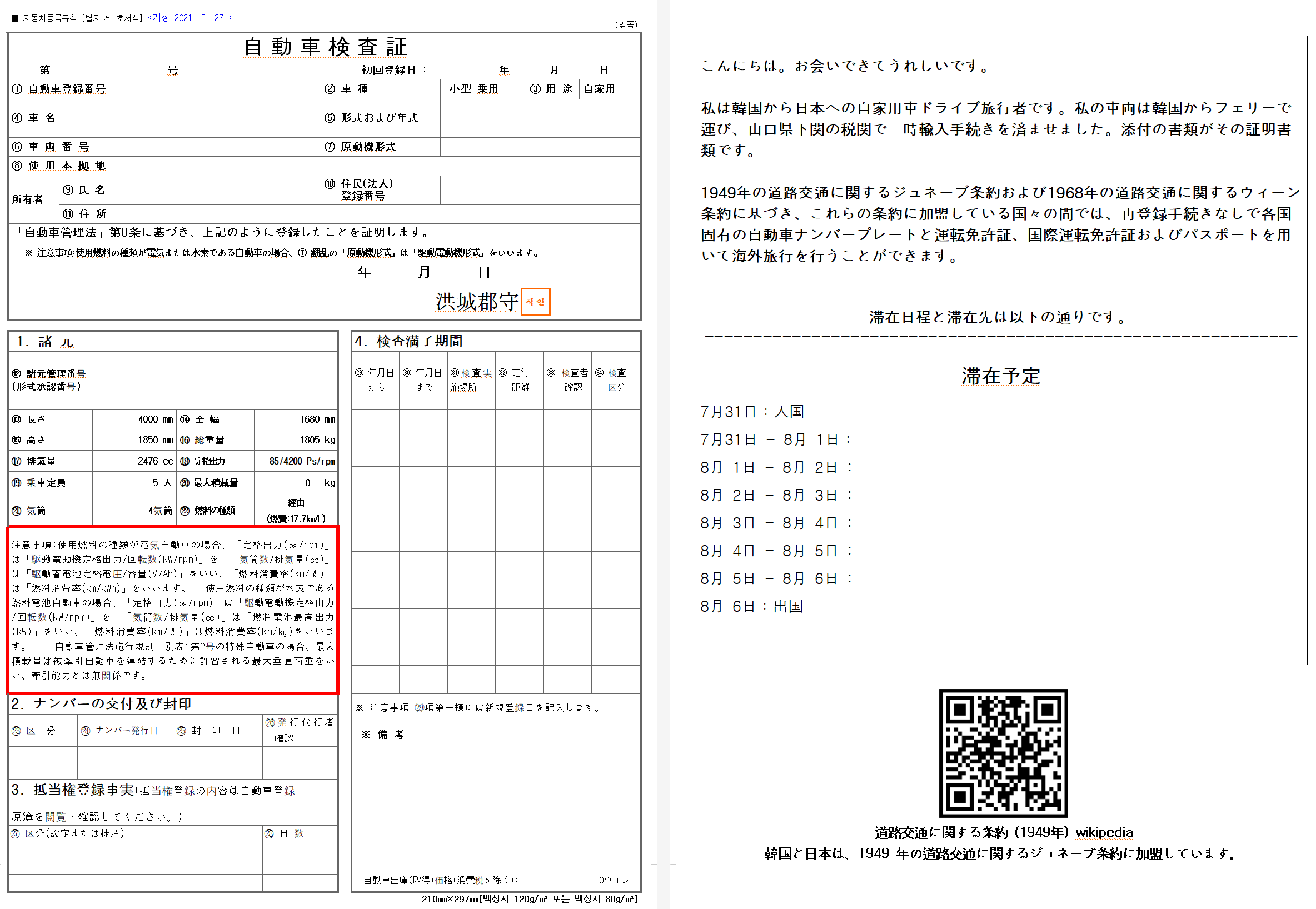
Task: Click the 4000 mm length value
Action: click(155, 419)
